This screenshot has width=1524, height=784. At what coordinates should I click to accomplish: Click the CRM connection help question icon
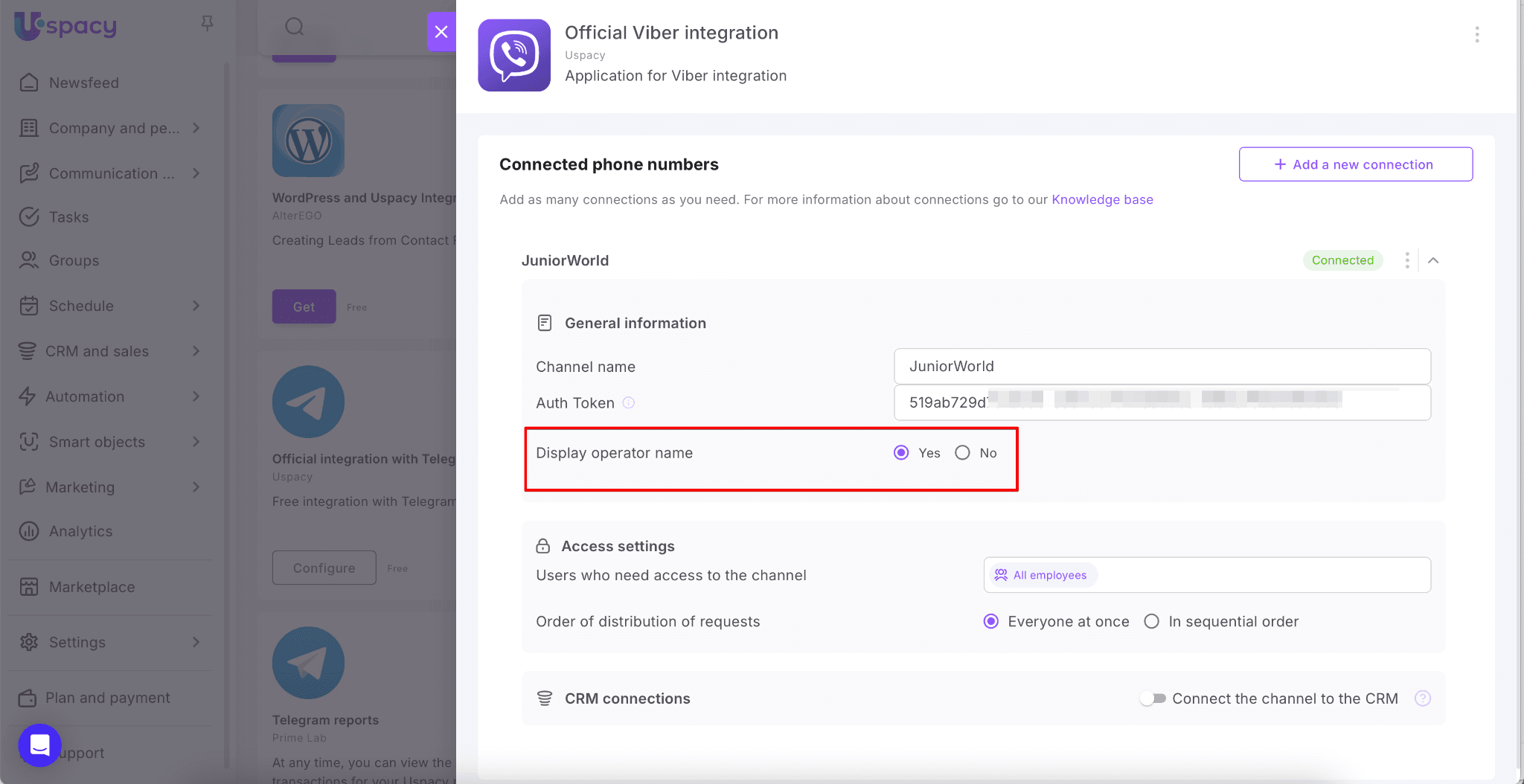pos(1422,698)
